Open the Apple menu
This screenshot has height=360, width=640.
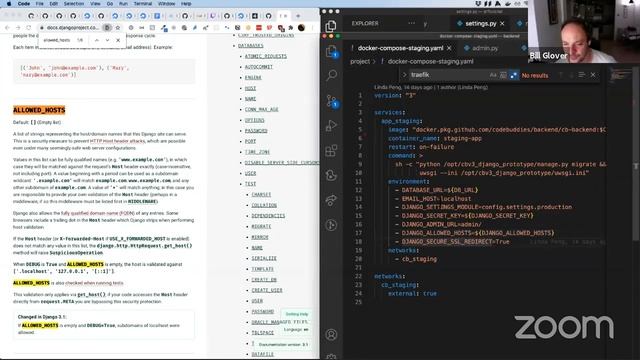[9, 4]
